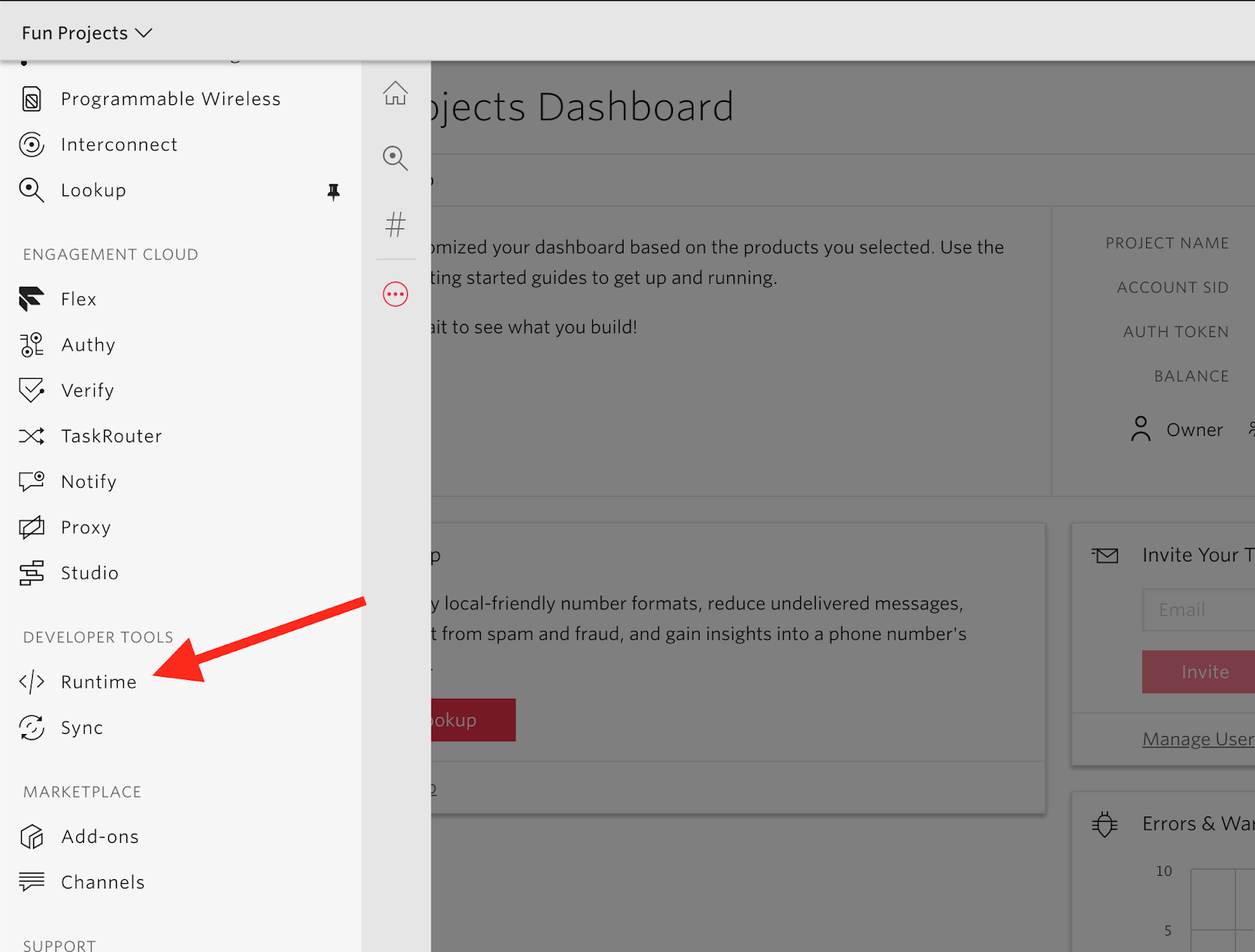Screen dimensions: 1255x952
Task: Go to Home via house icon
Action: coord(395,93)
